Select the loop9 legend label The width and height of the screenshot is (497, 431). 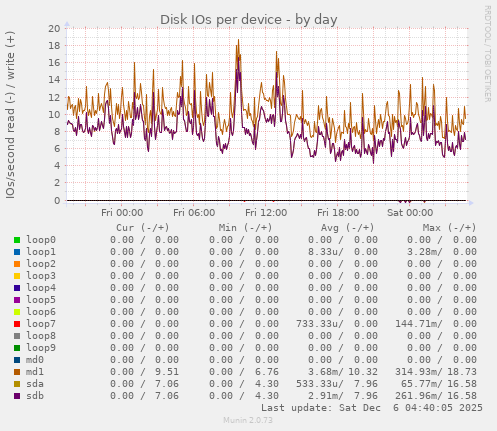click(41, 348)
